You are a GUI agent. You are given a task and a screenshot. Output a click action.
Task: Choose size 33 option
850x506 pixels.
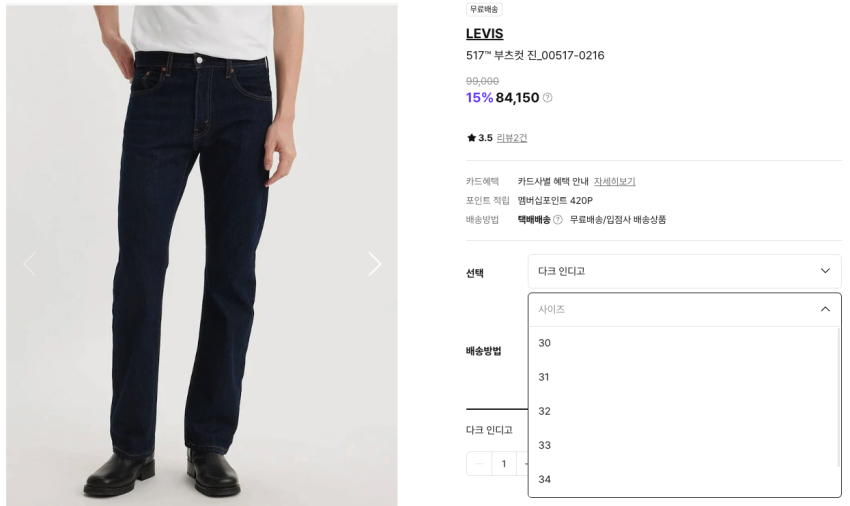[x=683, y=446]
